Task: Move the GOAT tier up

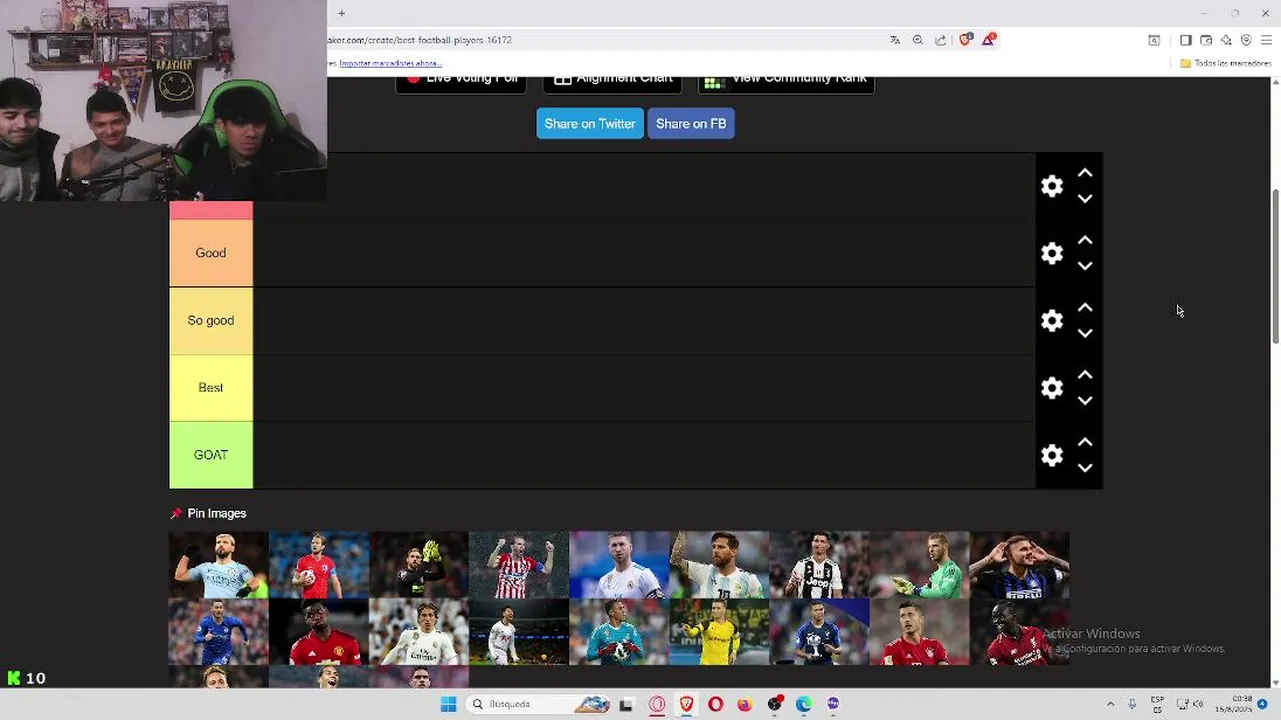Action: click(1085, 442)
